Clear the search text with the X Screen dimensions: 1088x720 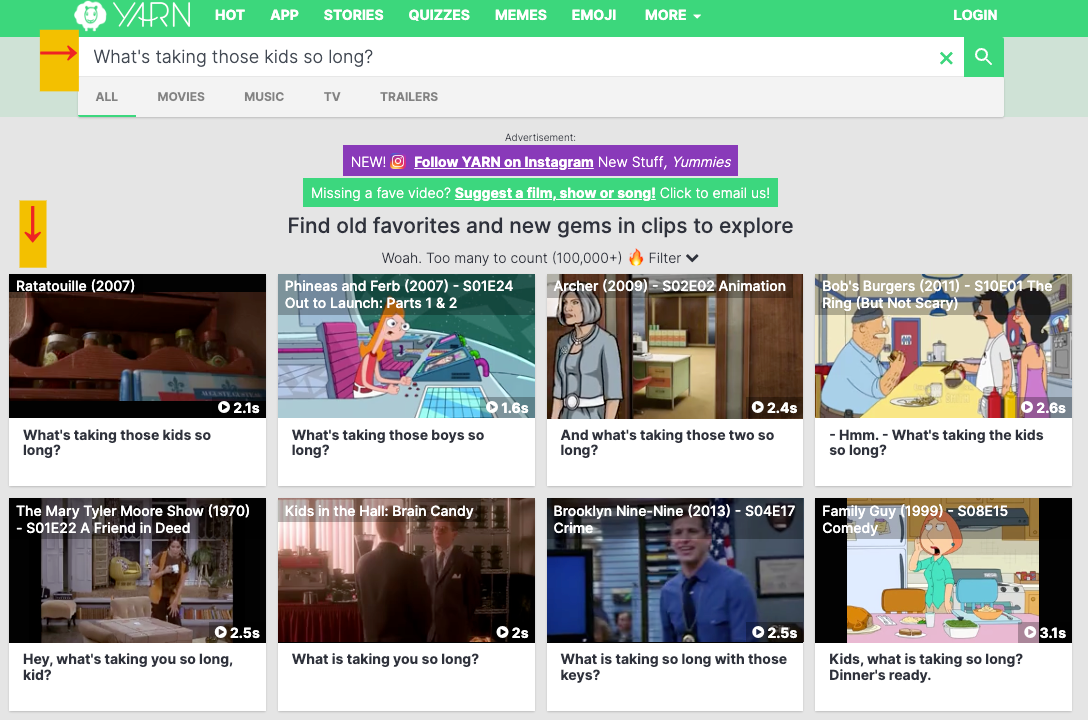point(946,58)
